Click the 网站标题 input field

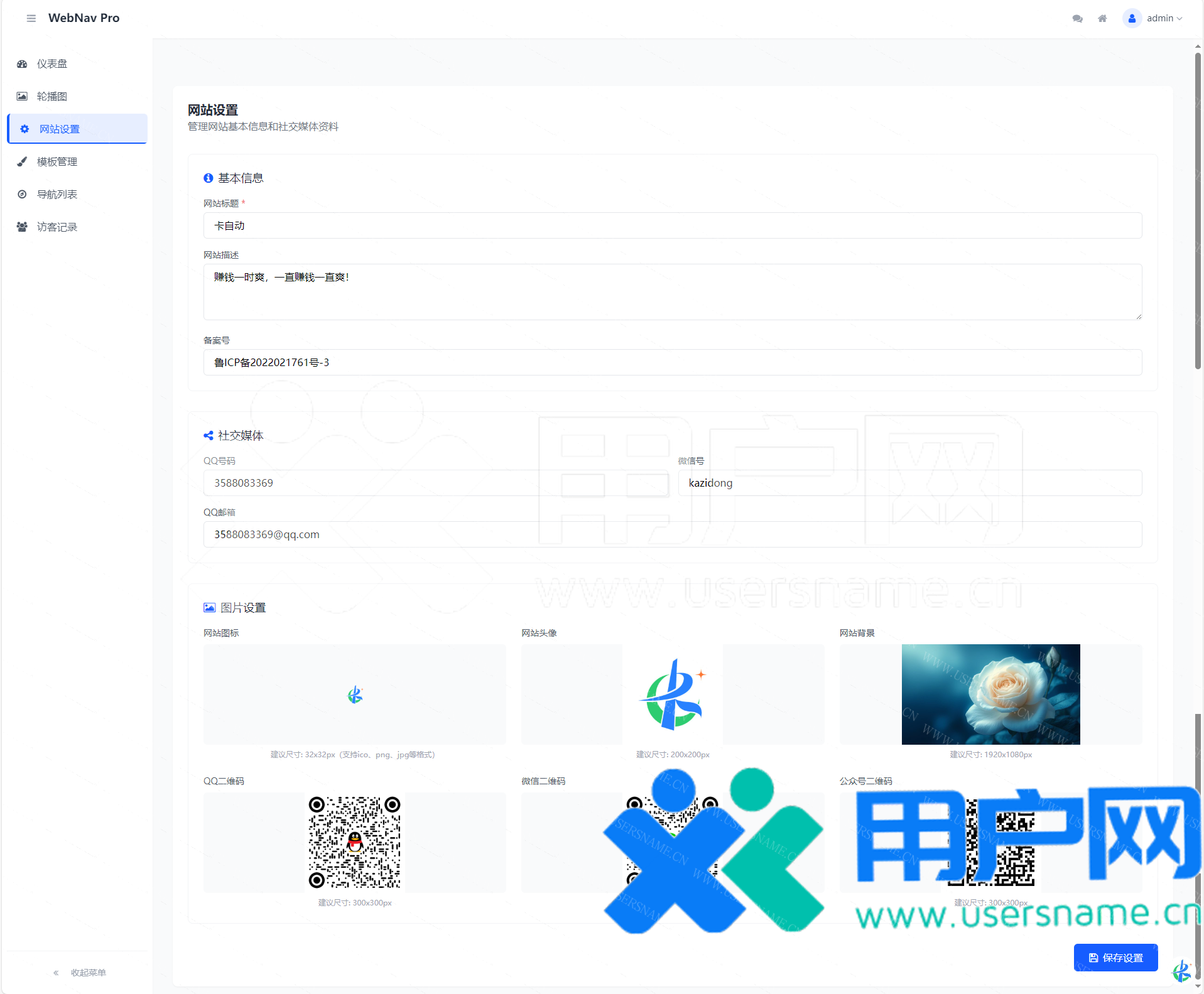[x=672, y=225]
